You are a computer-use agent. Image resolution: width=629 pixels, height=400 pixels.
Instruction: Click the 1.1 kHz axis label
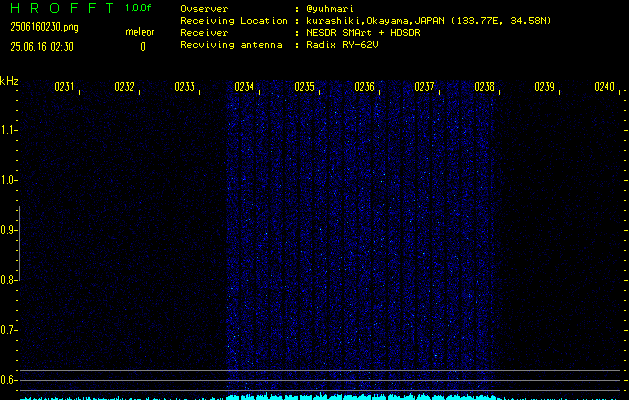click(x=8, y=130)
